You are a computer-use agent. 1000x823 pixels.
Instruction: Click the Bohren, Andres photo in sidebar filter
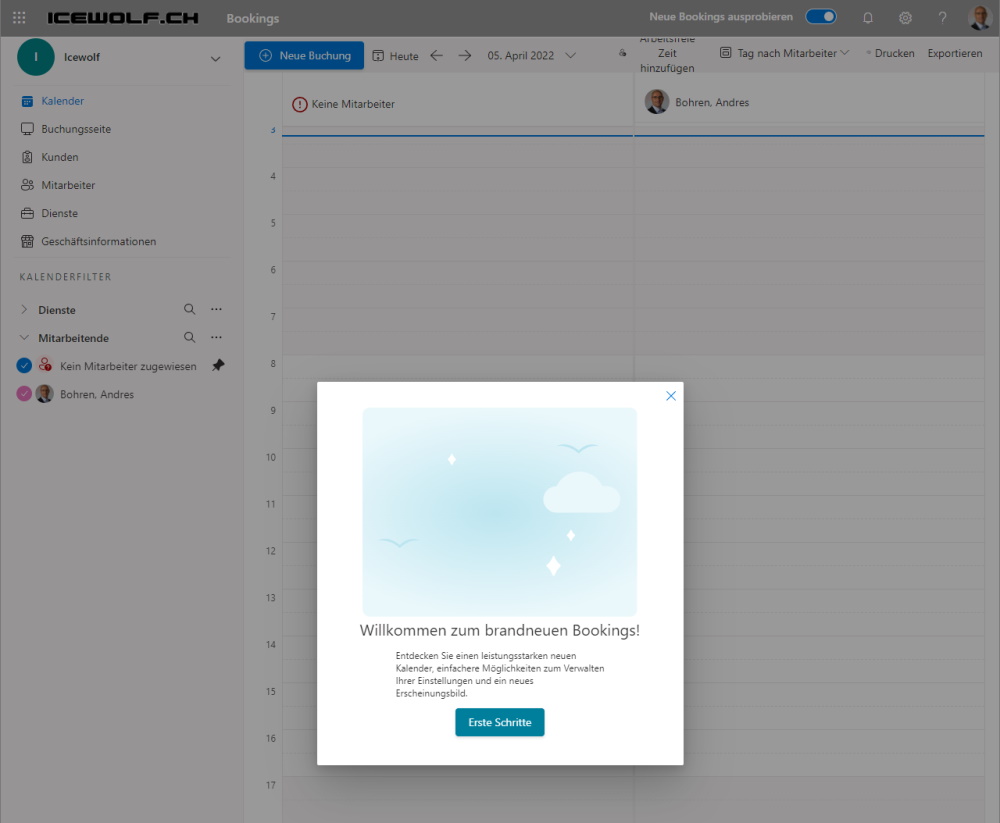(x=45, y=394)
